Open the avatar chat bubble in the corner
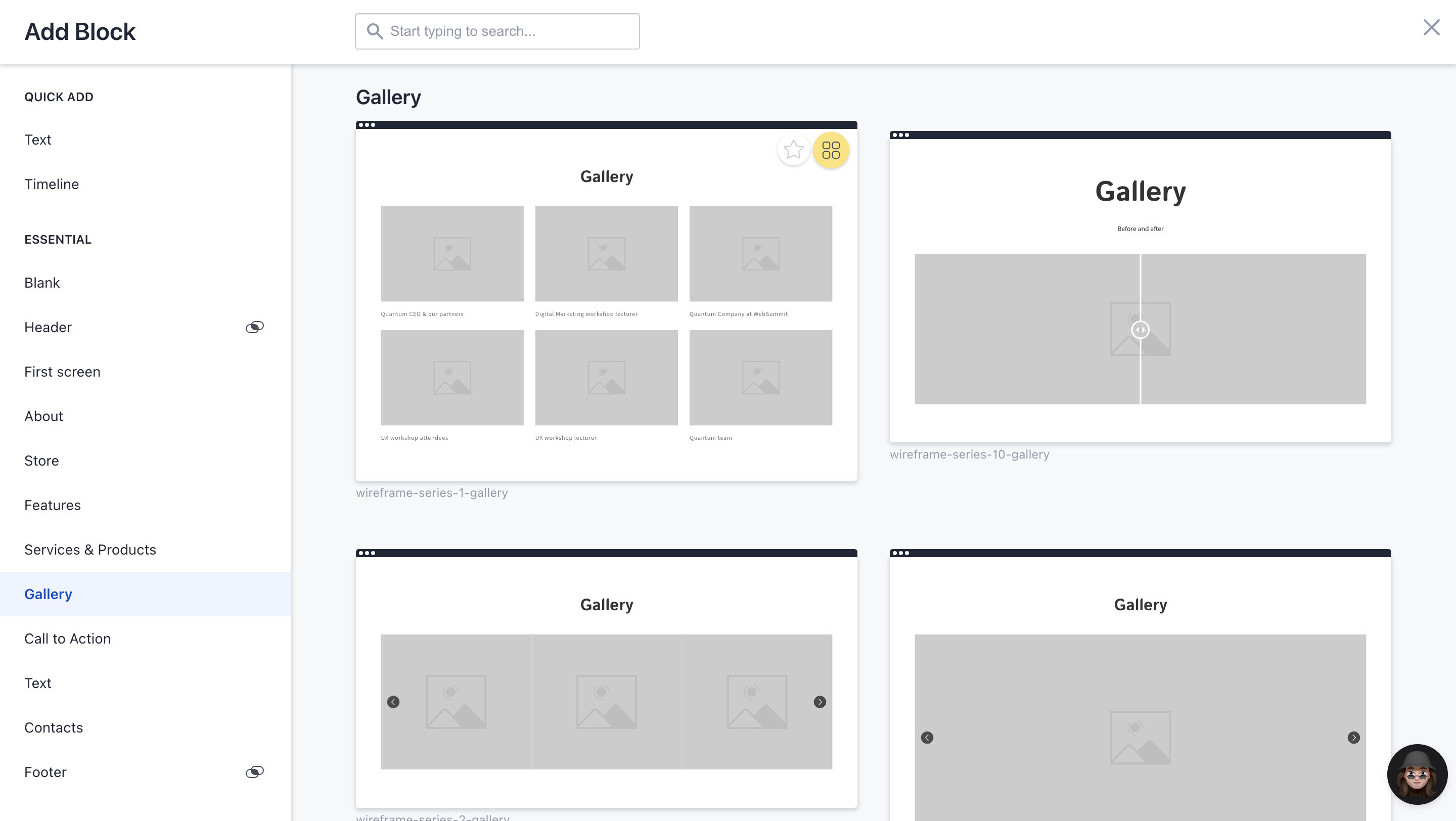The height and width of the screenshot is (821, 1456). (1417, 774)
